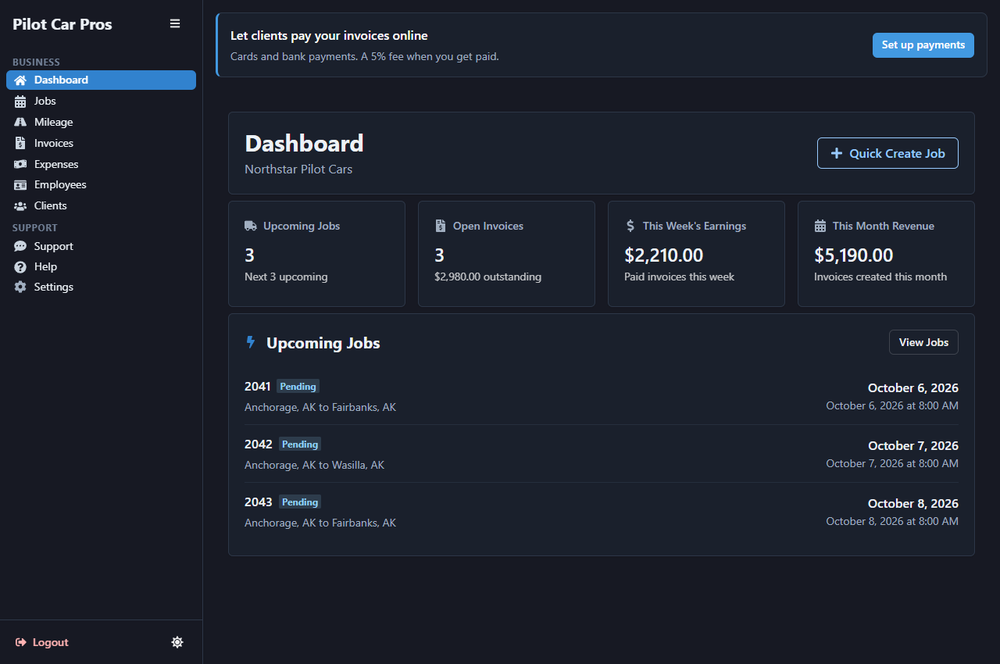Click the Clients people icon in sidebar

point(20,206)
